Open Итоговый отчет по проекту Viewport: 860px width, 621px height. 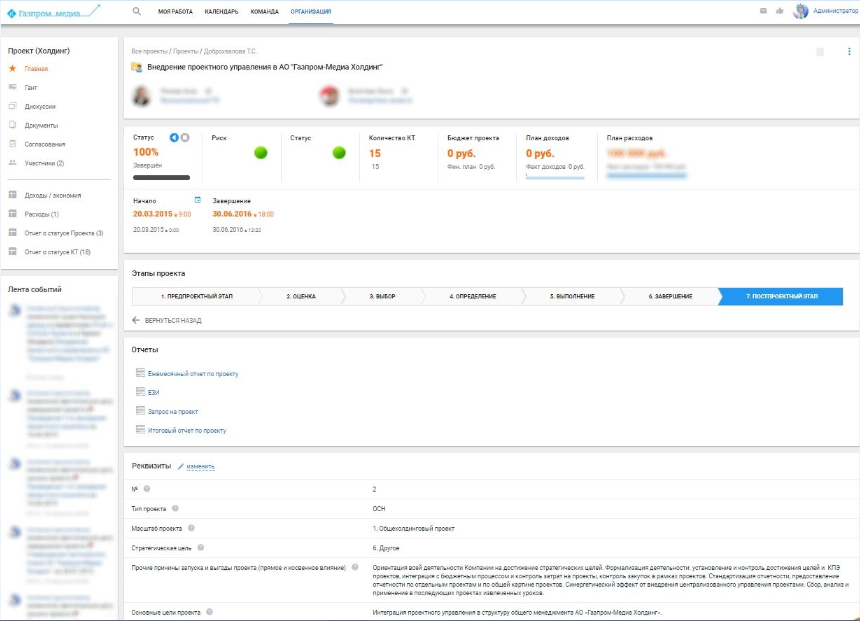pyautogui.click(x=187, y=431)
